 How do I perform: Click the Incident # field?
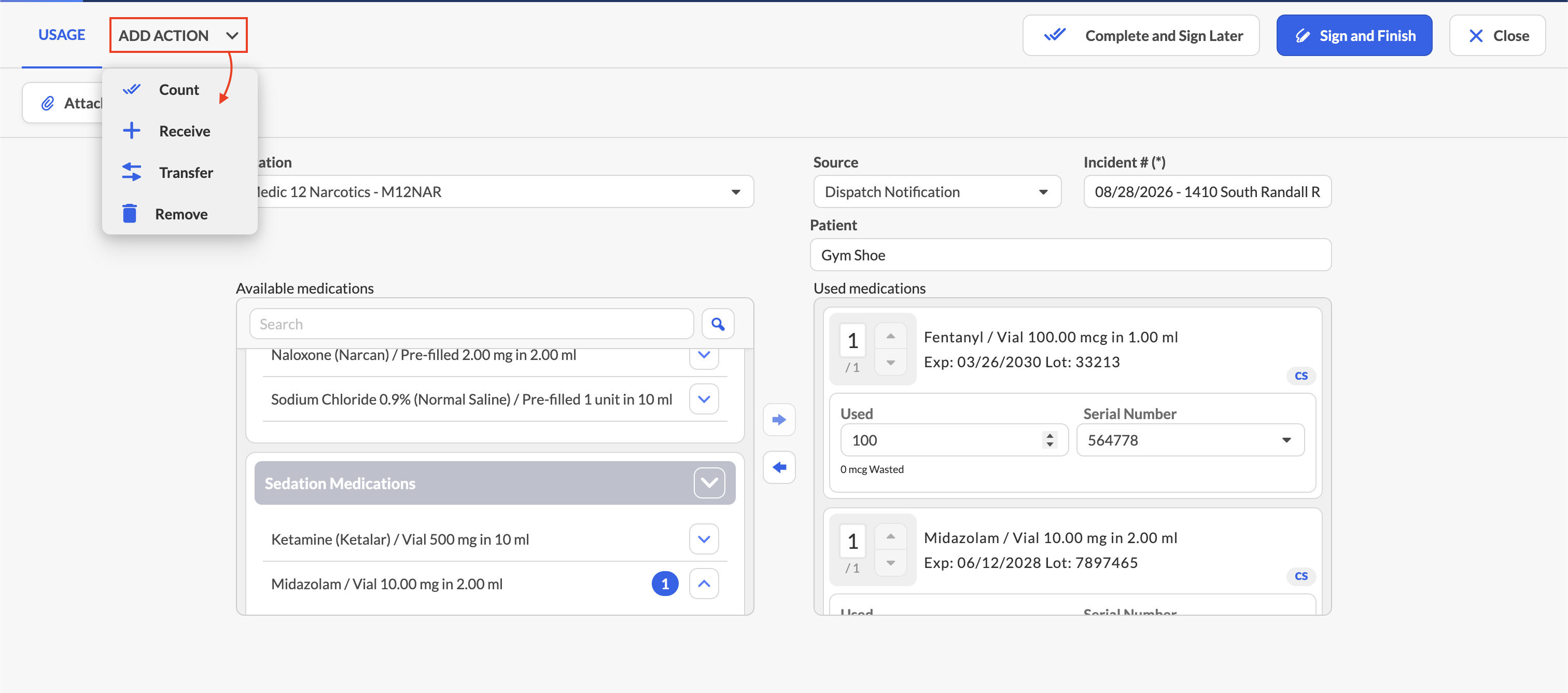click(1207, 192)
